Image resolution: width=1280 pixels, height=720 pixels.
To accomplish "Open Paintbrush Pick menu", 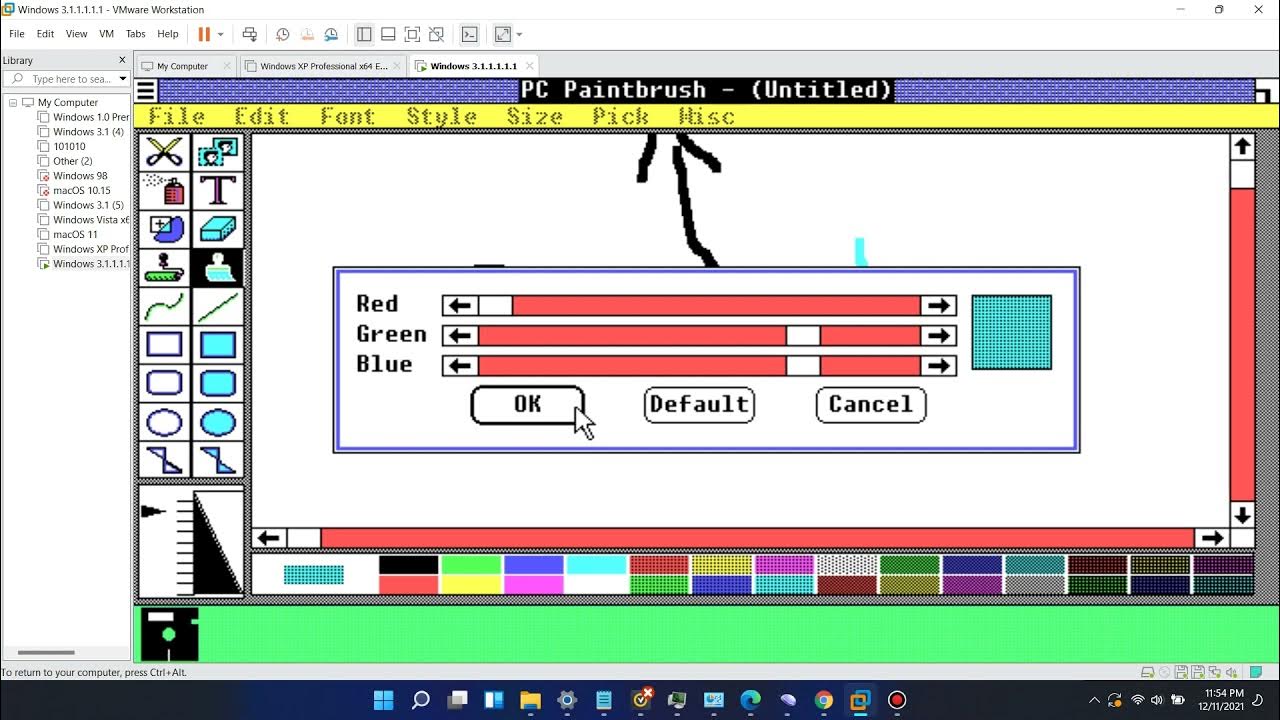I will 620,117.
